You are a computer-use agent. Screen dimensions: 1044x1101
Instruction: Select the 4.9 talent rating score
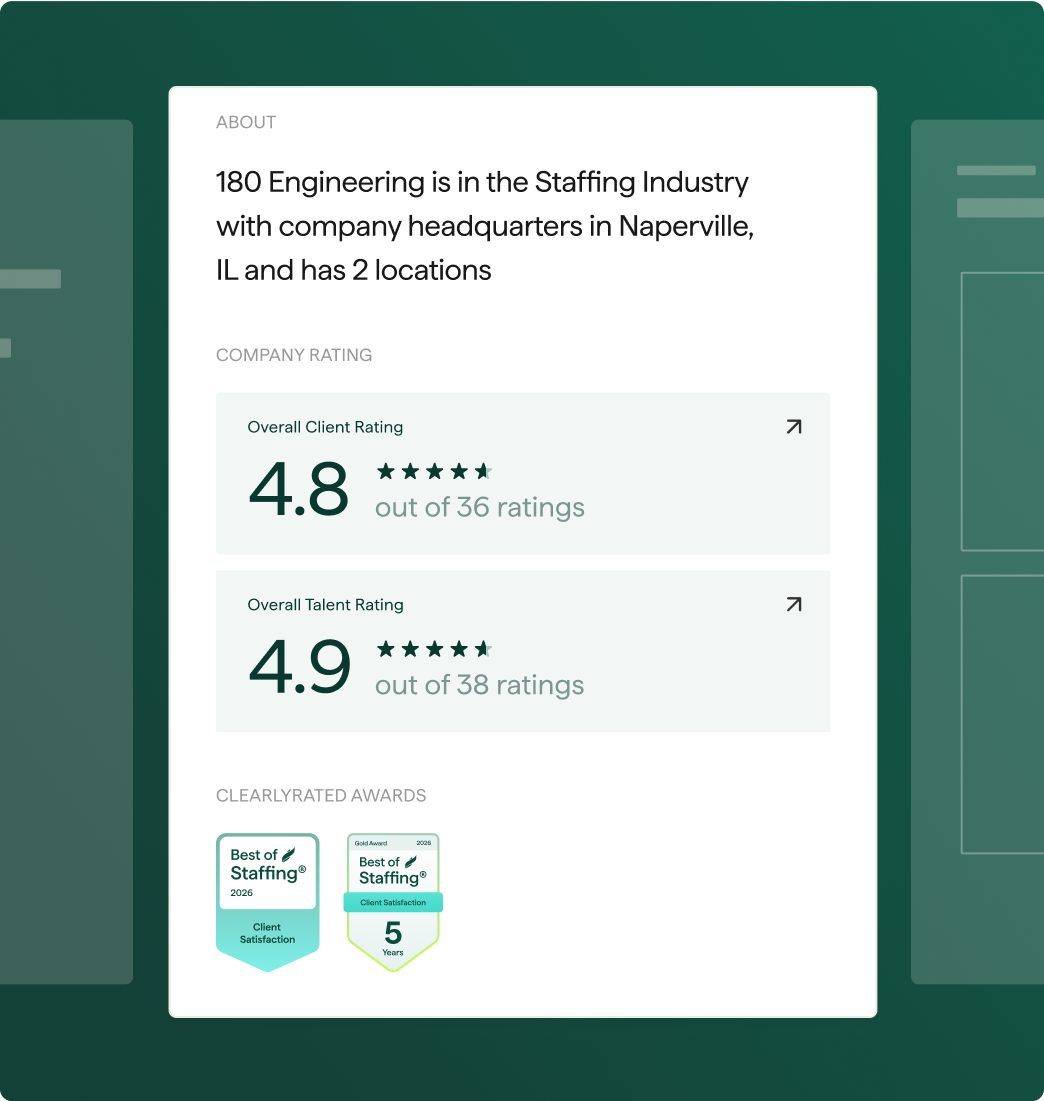pos(300,666)
